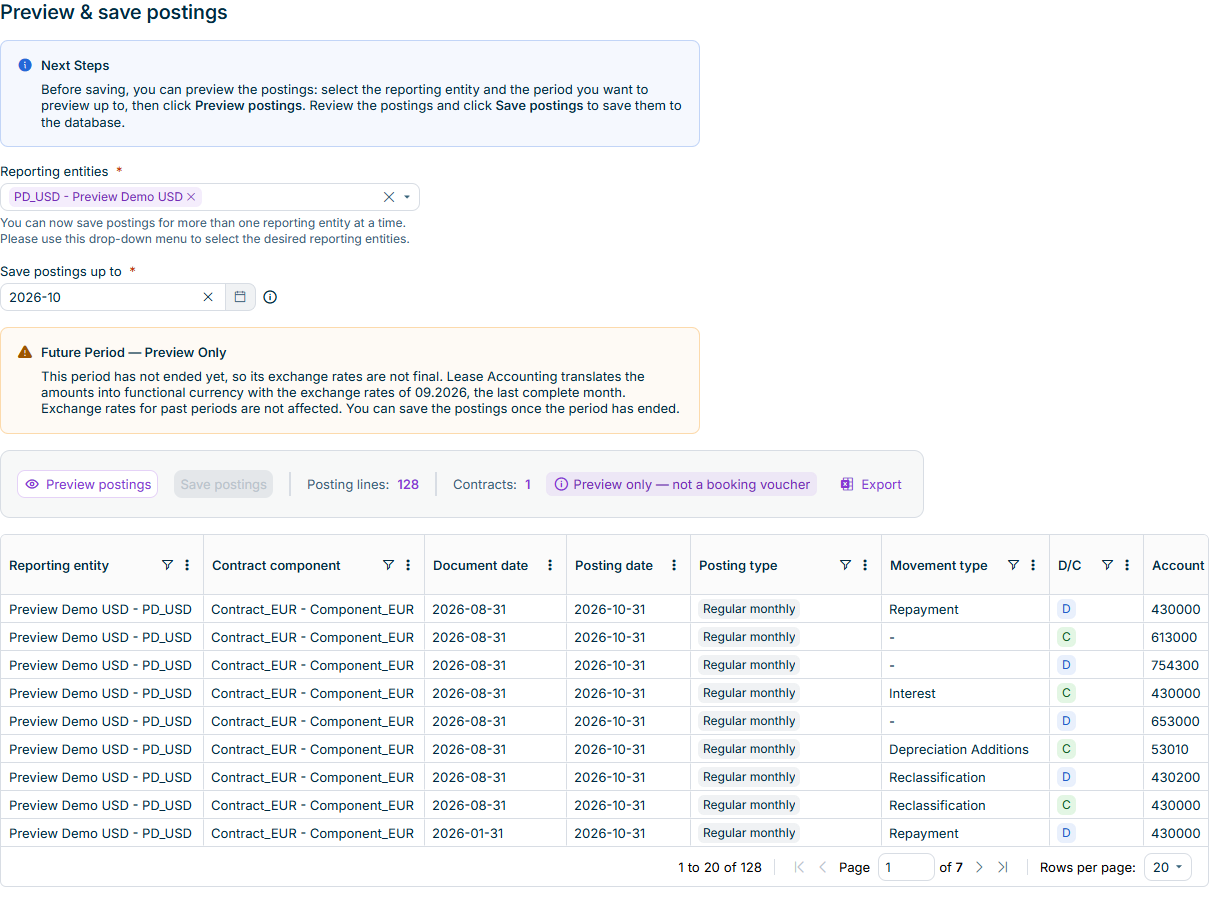Viewport: 1209px width, 899px height.
Task: Click the Contracts count 1
Action: pos(528,484)
